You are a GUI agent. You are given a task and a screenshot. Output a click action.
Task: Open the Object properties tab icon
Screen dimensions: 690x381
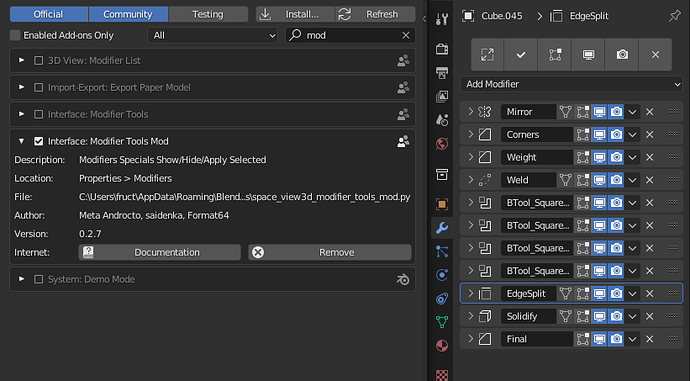(442, 204)
